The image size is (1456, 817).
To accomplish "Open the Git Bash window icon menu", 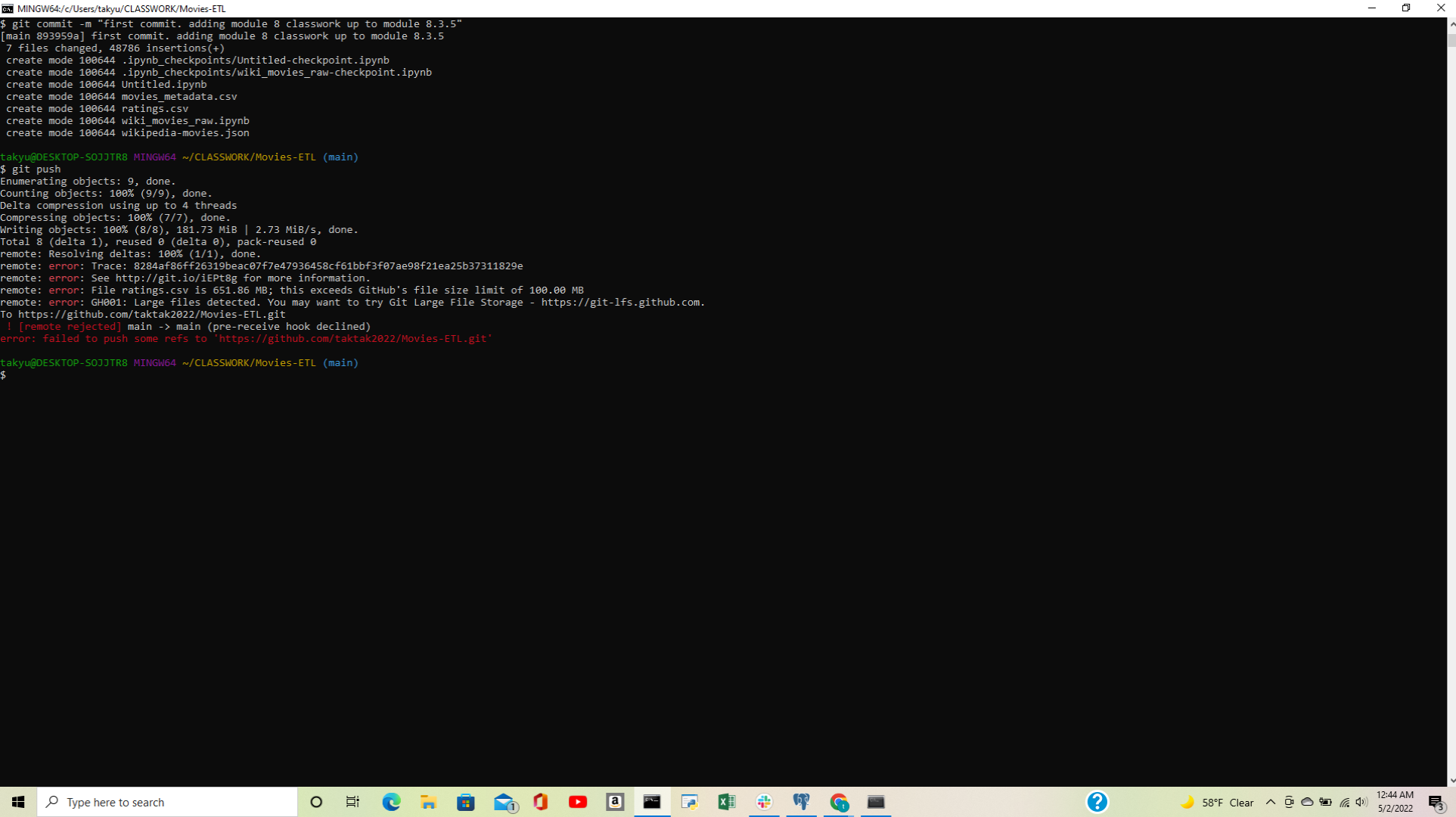I will pyautogui.click(x=8, y=8).
